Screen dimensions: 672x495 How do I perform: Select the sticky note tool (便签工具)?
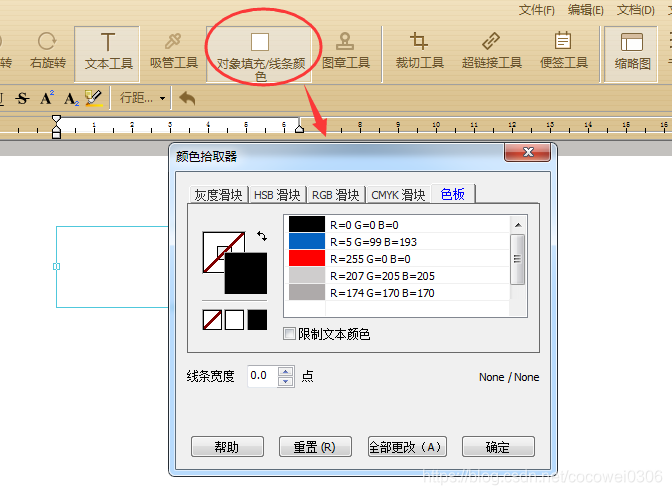point(563,51)
